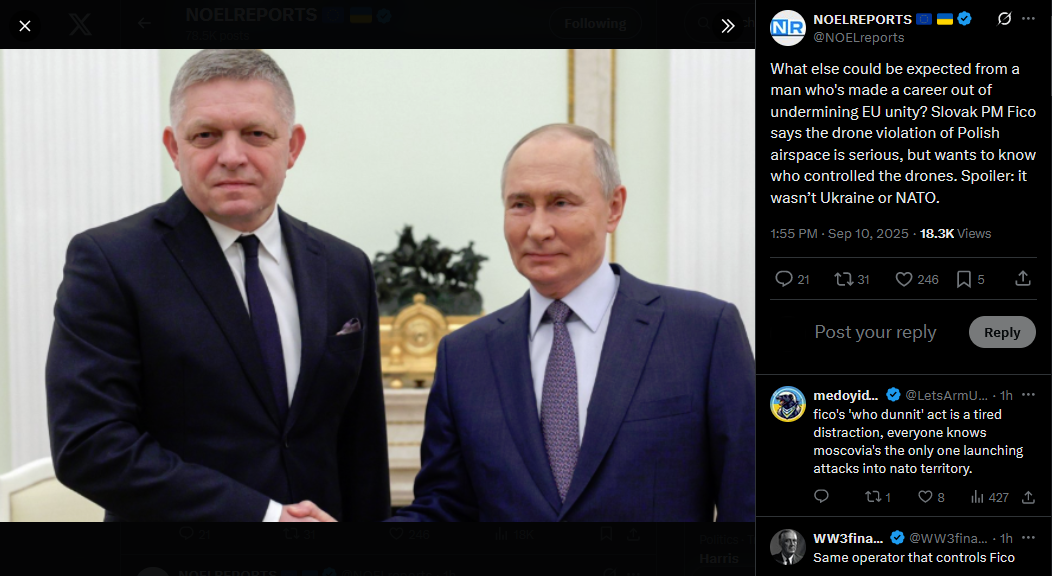Open the NOELREPORTS profile avatar
Viewport: 1052px width, 576px height.
coord(788,28)
